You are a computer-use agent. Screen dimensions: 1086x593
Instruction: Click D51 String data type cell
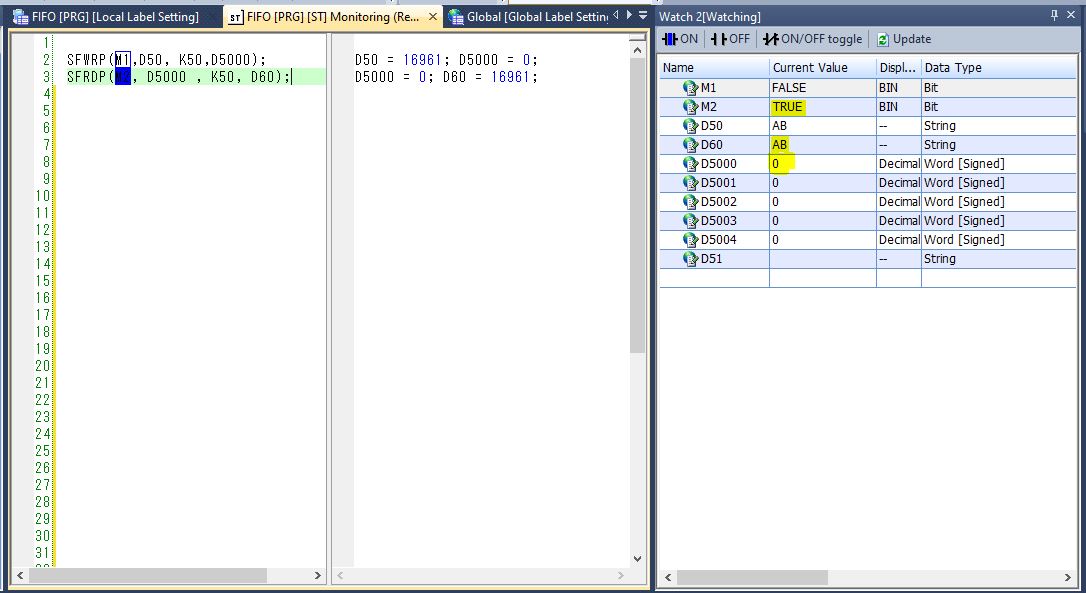(999, 258)
